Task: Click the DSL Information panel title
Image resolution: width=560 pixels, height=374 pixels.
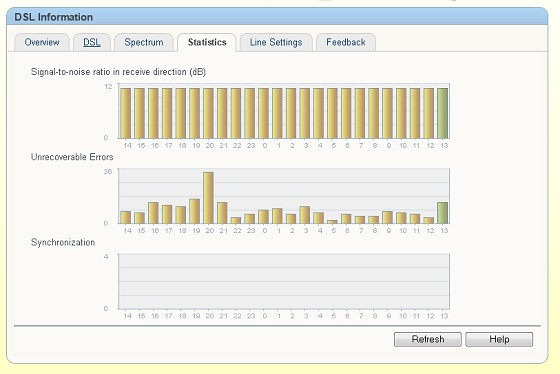Action: click(54, 17)
